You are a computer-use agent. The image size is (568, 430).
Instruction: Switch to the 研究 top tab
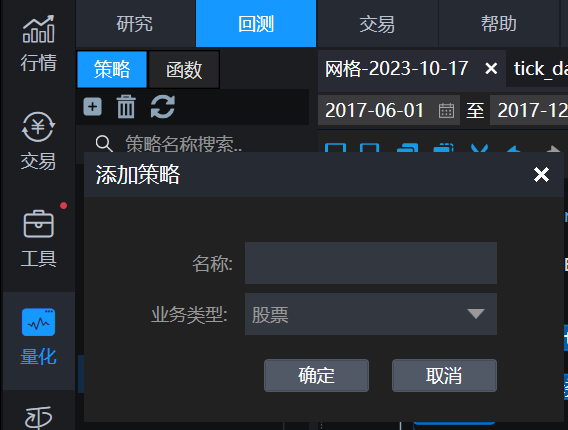coord(135,24)
